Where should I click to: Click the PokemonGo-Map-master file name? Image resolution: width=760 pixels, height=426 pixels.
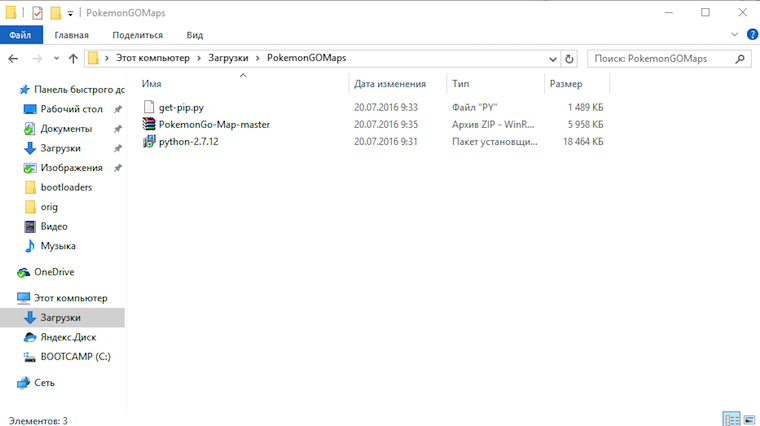pyautogui.click(x=214, y=125)
